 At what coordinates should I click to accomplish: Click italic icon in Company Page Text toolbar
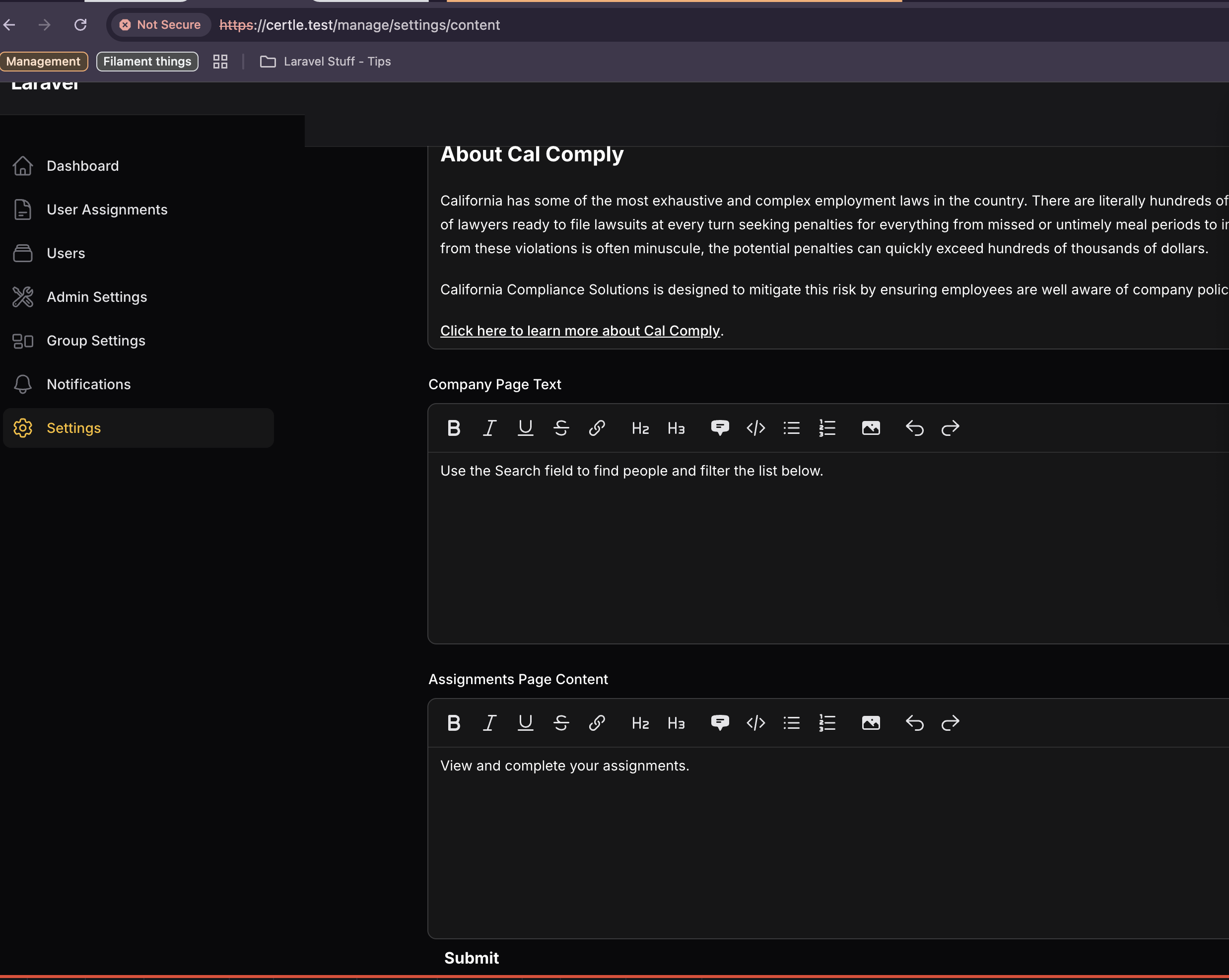click(x=489, y=428)
